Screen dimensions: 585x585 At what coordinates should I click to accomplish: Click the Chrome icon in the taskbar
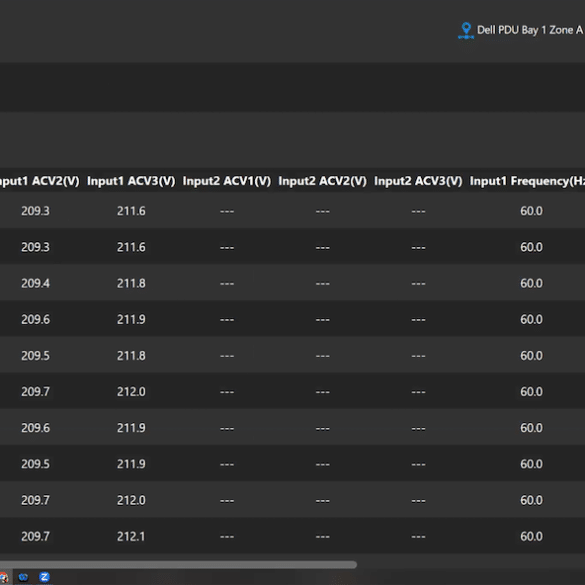tap(4, 578)
